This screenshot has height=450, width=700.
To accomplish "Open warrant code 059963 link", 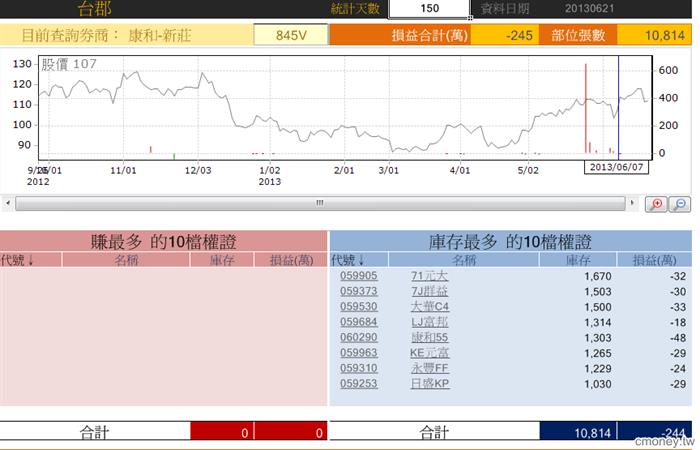I will (x=358, y=353).
